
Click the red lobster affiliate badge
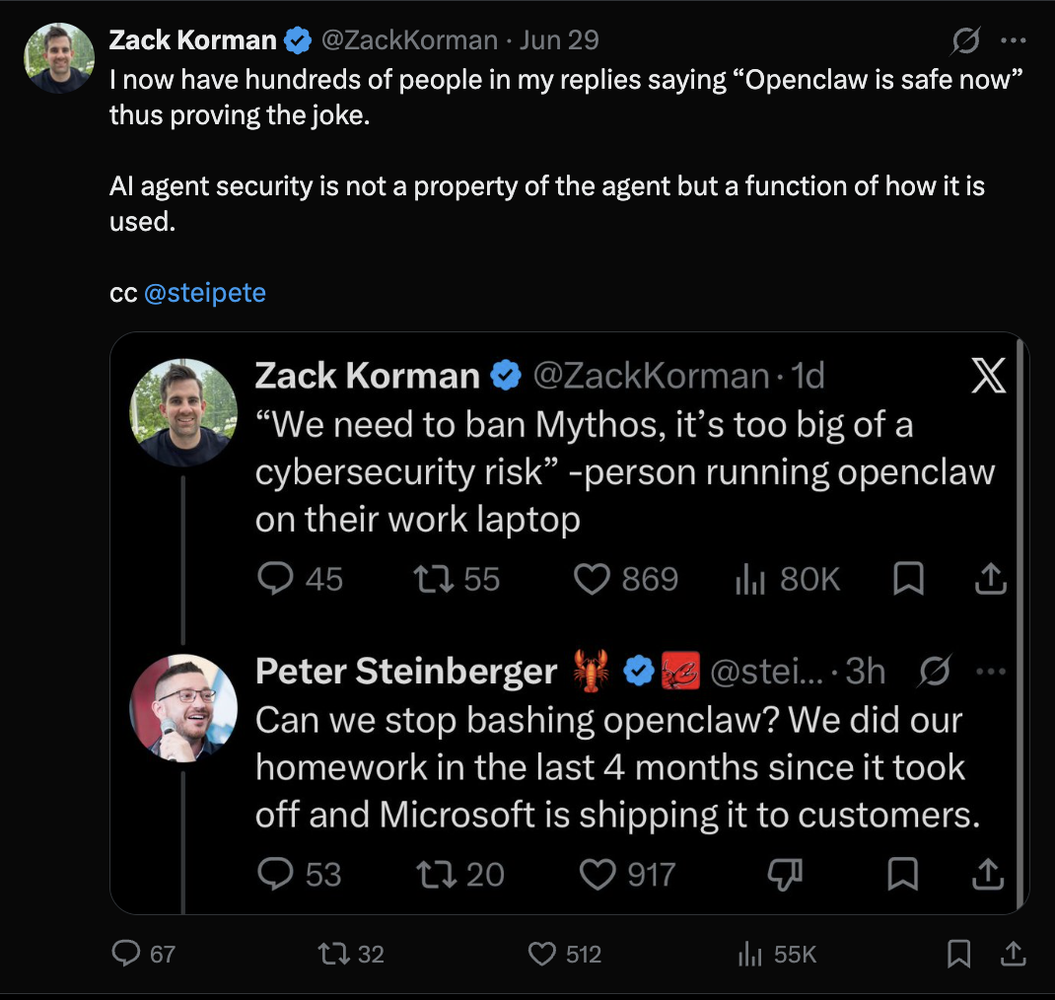[x=680, y=671]
